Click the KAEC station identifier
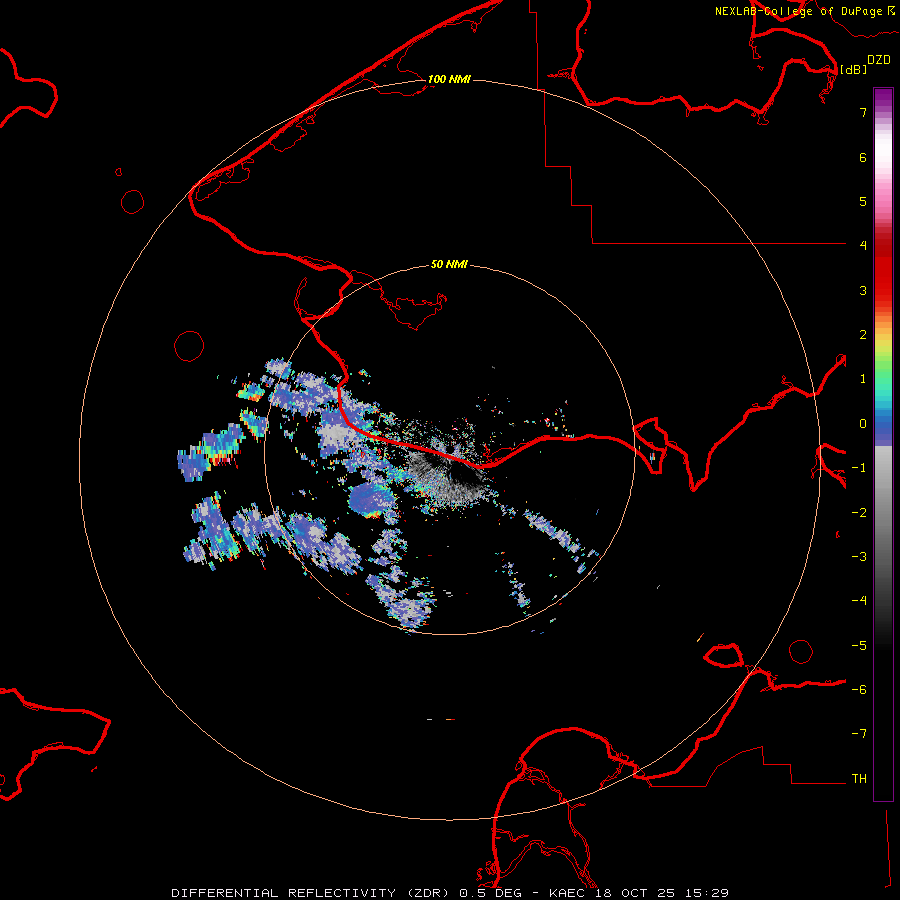Screen dimensions: 900x900 (568, 893)
